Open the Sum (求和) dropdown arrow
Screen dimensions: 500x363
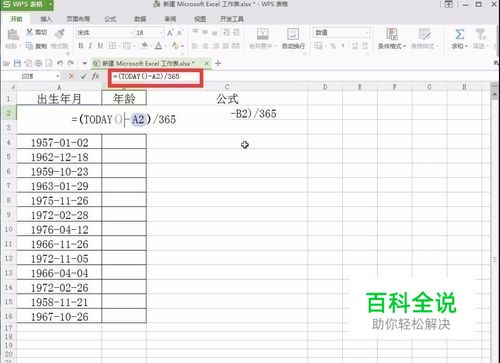[466, 46]
